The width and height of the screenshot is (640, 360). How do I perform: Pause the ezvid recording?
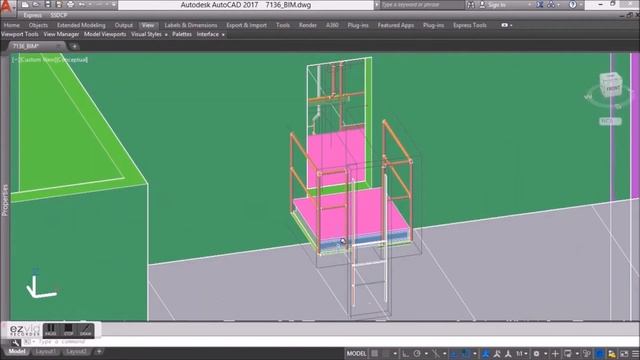click(51, 330)
